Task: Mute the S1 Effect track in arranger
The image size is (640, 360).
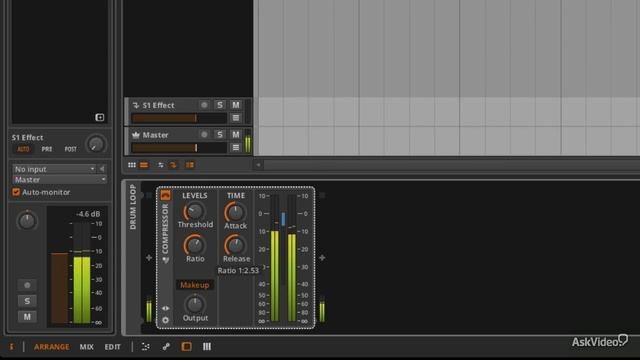Action: pos(236,105)
